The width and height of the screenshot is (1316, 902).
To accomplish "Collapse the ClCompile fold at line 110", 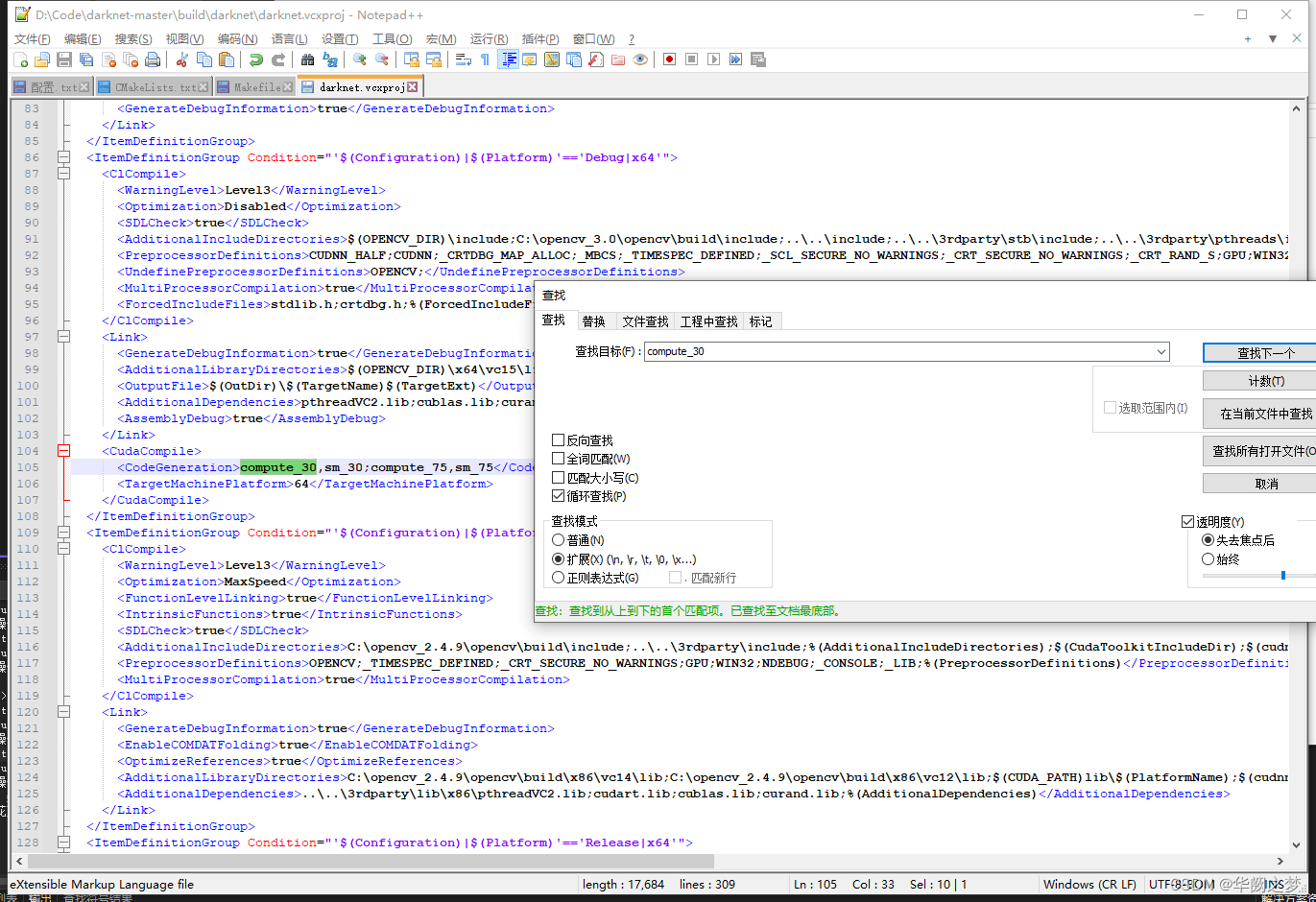I will point(63,549).
